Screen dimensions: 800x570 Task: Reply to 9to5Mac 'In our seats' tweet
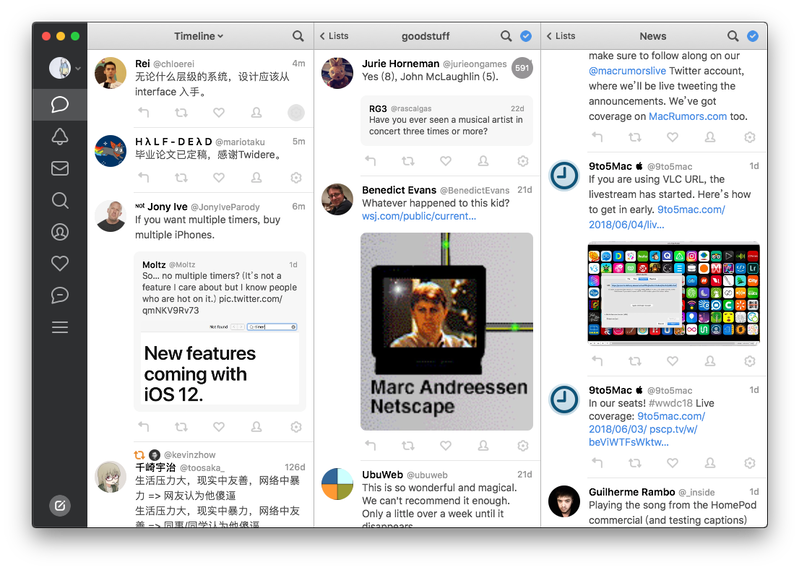[x=597, y=463]
